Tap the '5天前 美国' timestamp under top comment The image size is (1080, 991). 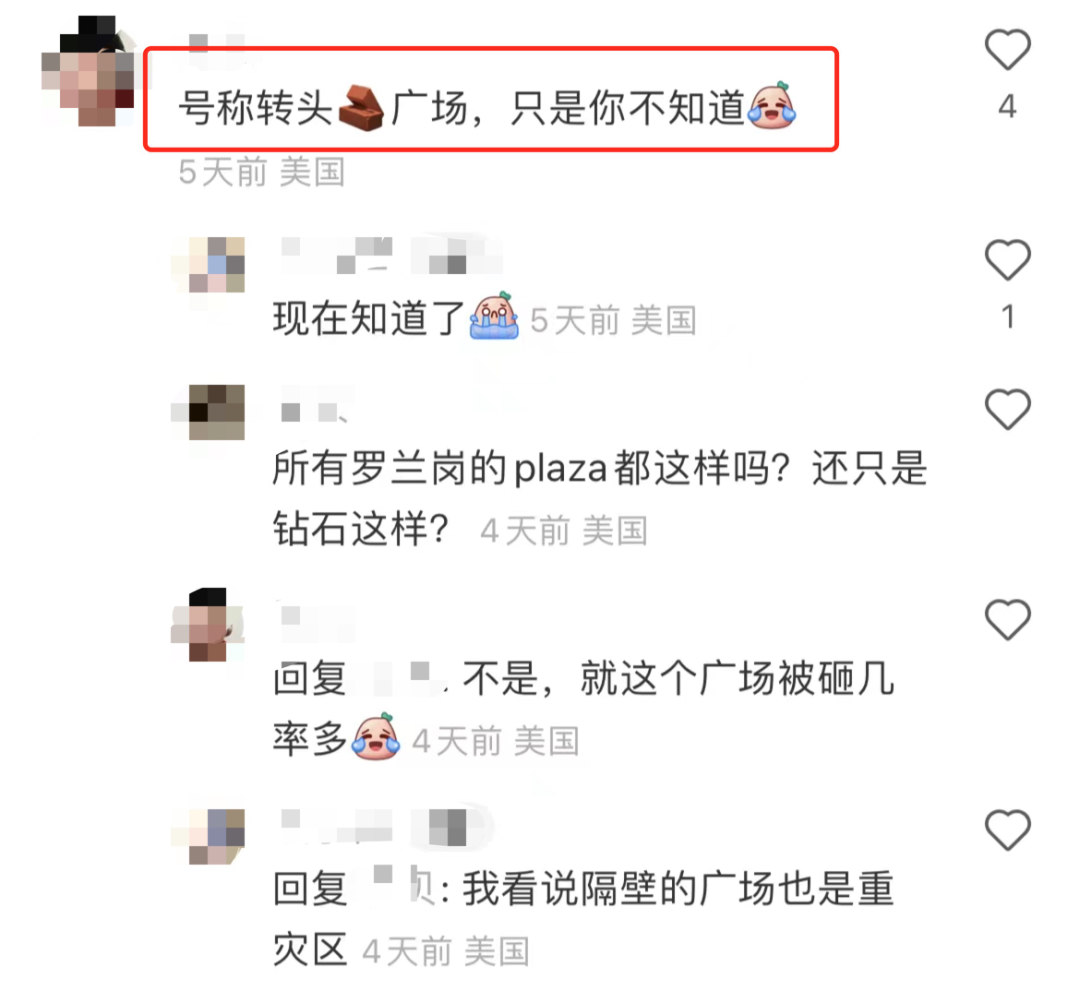(261, 171)
